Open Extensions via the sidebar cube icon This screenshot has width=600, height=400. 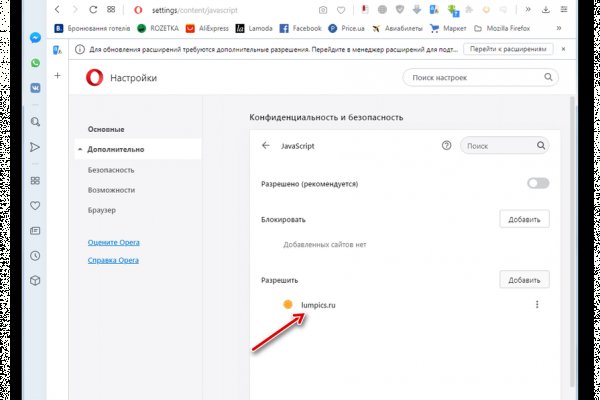[x=35, y=280]
